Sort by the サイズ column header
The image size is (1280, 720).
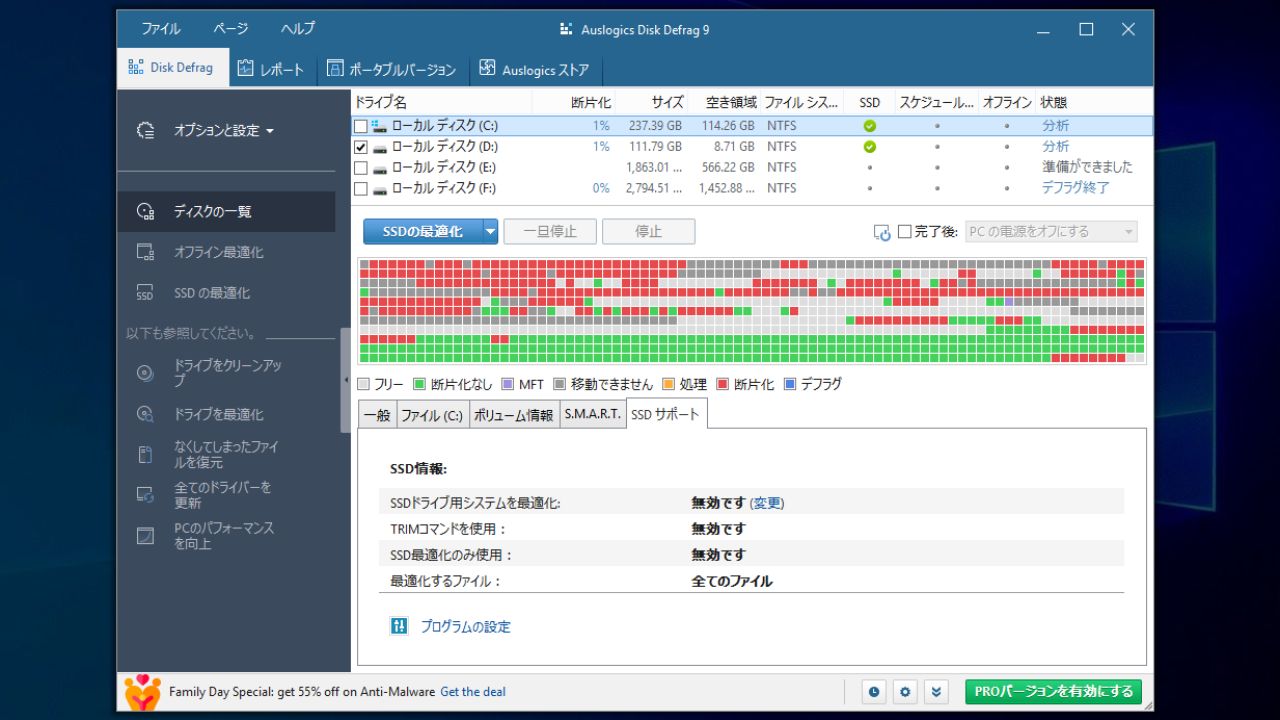(653, 102)
